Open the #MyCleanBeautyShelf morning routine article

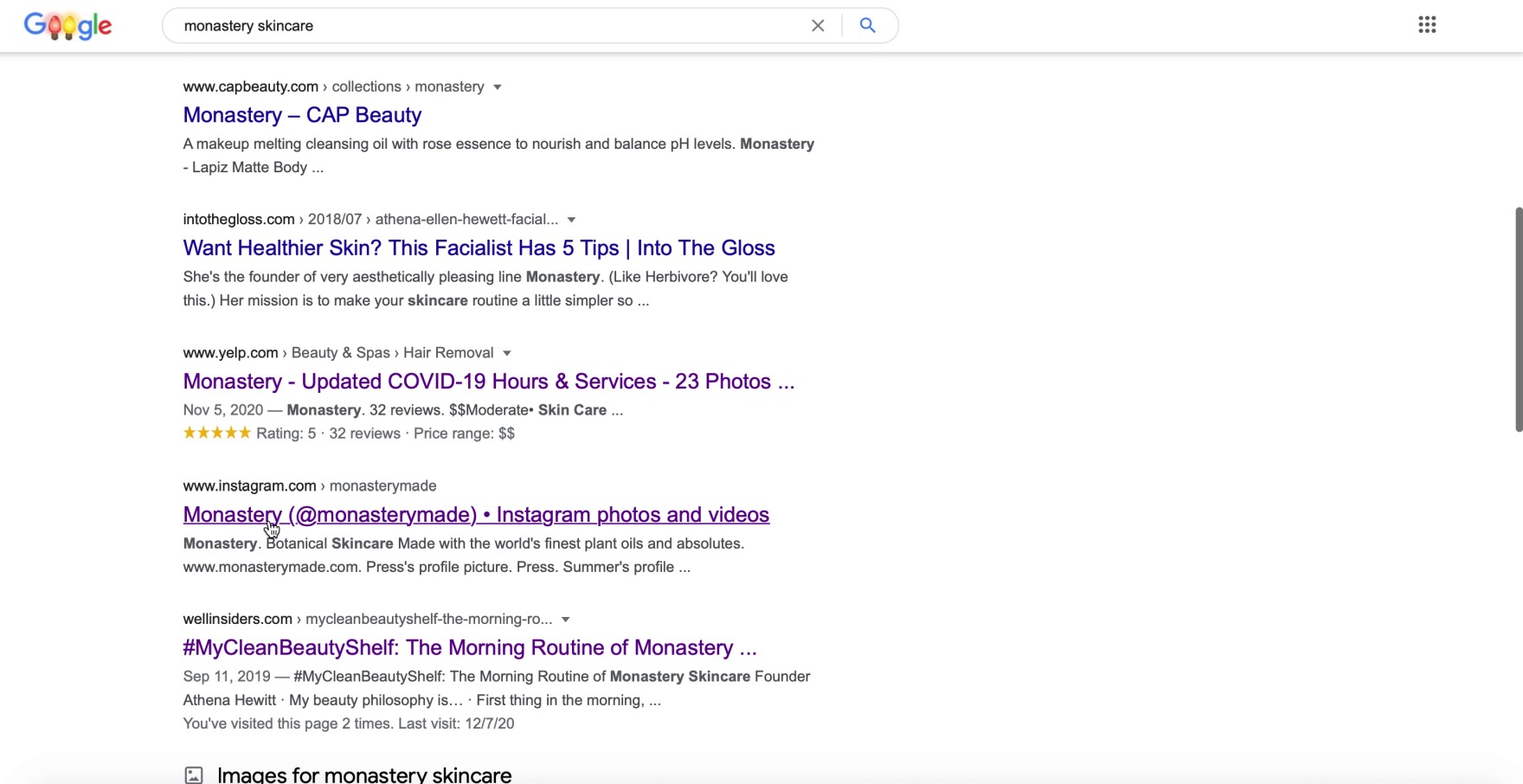(x=469, y=648)
